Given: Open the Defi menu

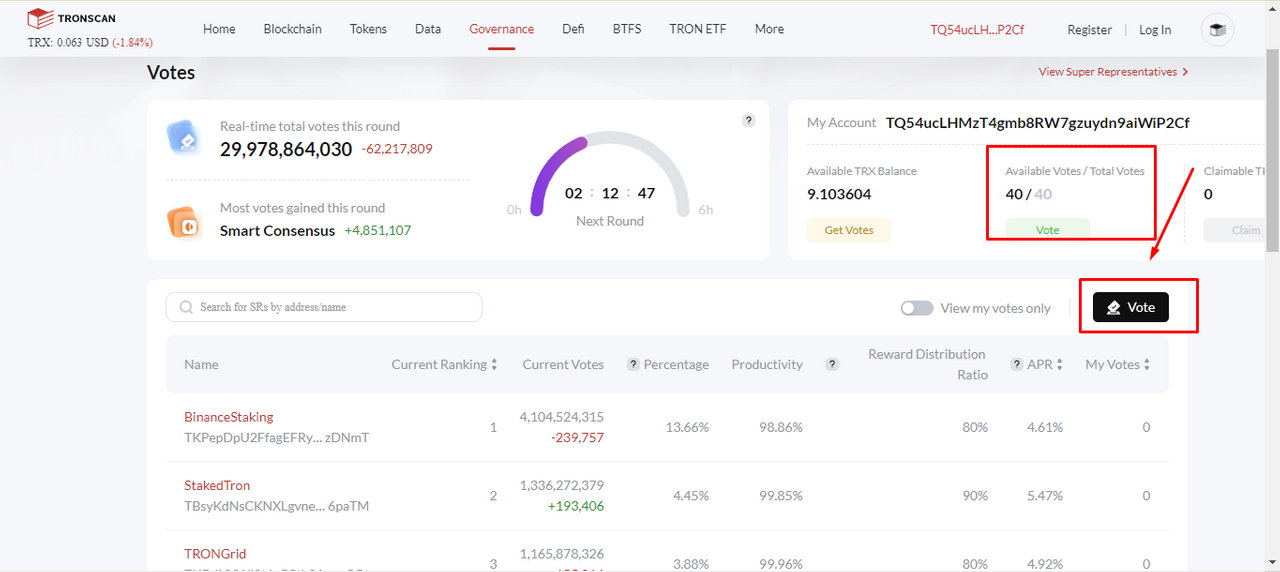Looking at the screenshot, I should pyautogui.click(x=573, y=29).
